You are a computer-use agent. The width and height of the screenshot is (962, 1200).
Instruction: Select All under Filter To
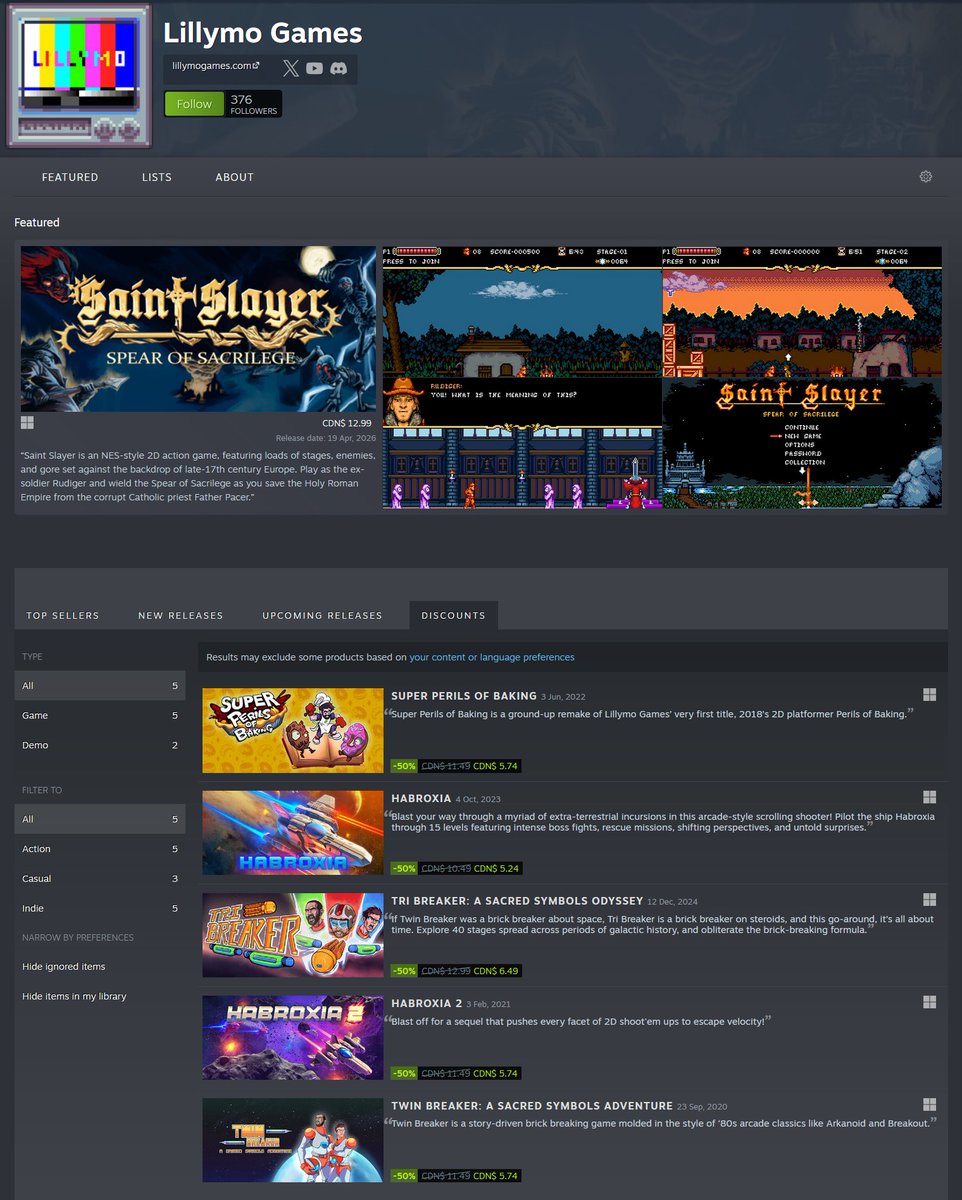(100, 819)
